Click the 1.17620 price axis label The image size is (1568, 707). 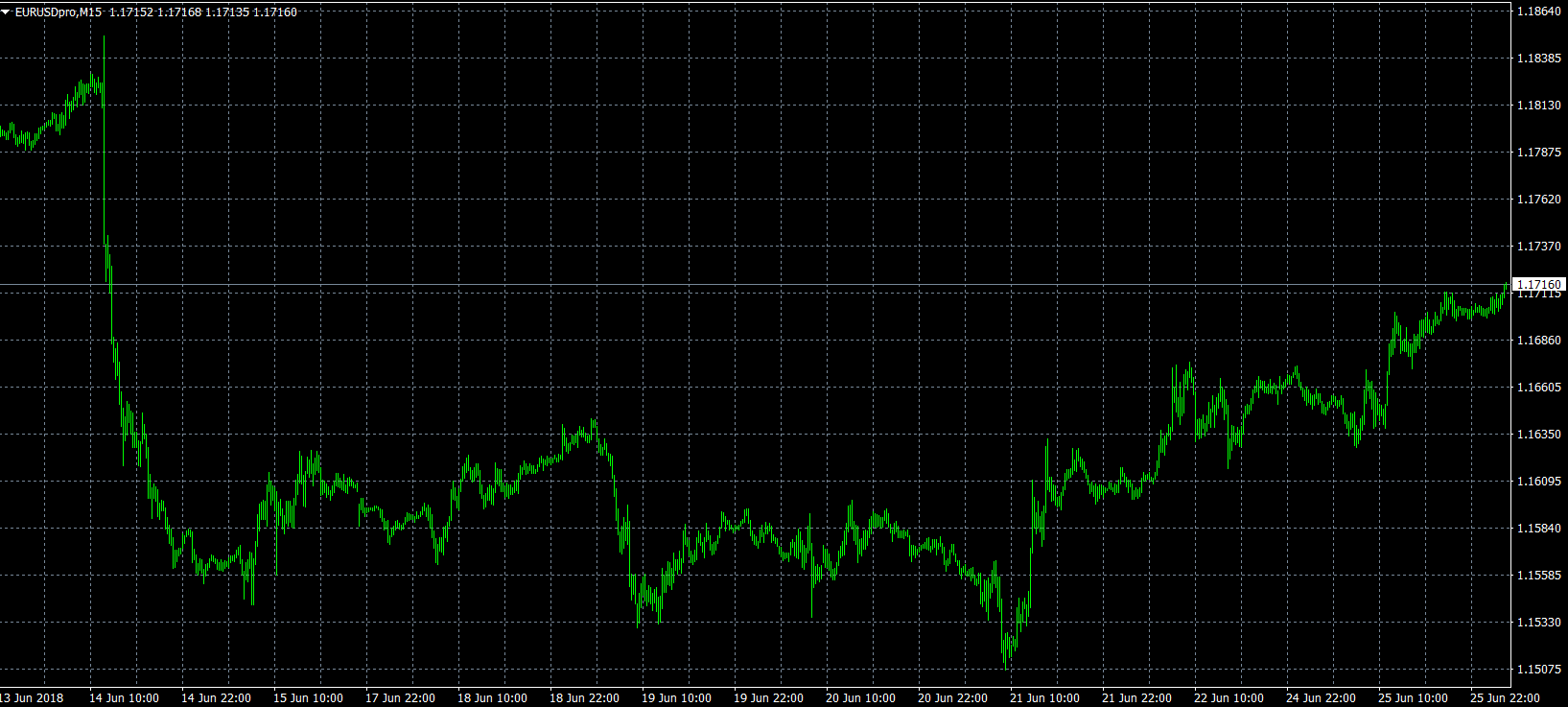coord(1537,200)
